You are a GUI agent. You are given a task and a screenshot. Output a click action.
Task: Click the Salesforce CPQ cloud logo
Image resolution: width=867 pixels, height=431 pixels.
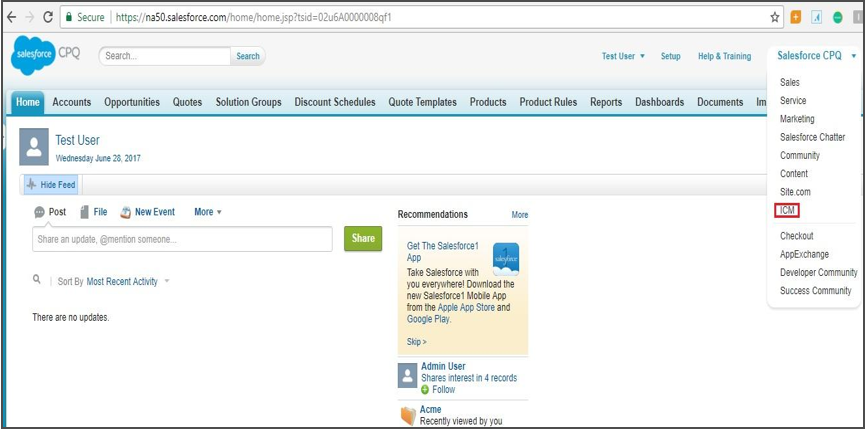pos(35,57)
